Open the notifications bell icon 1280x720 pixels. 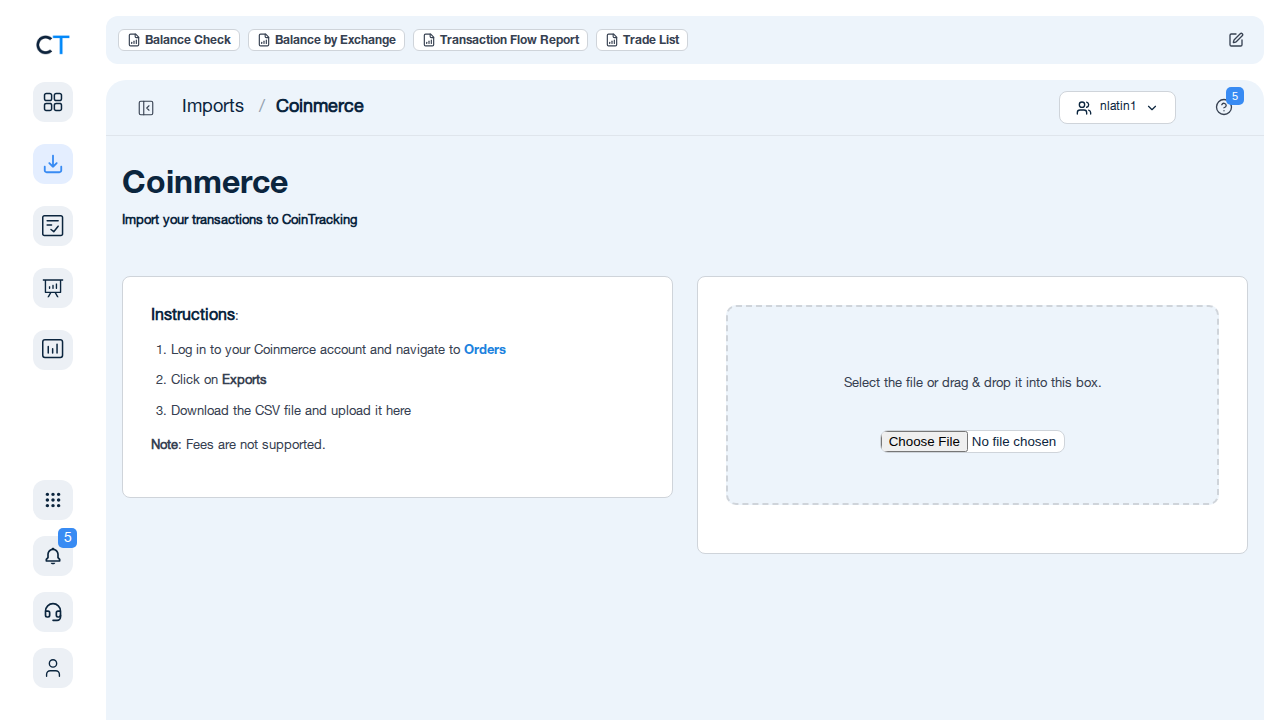coord(53,556)
